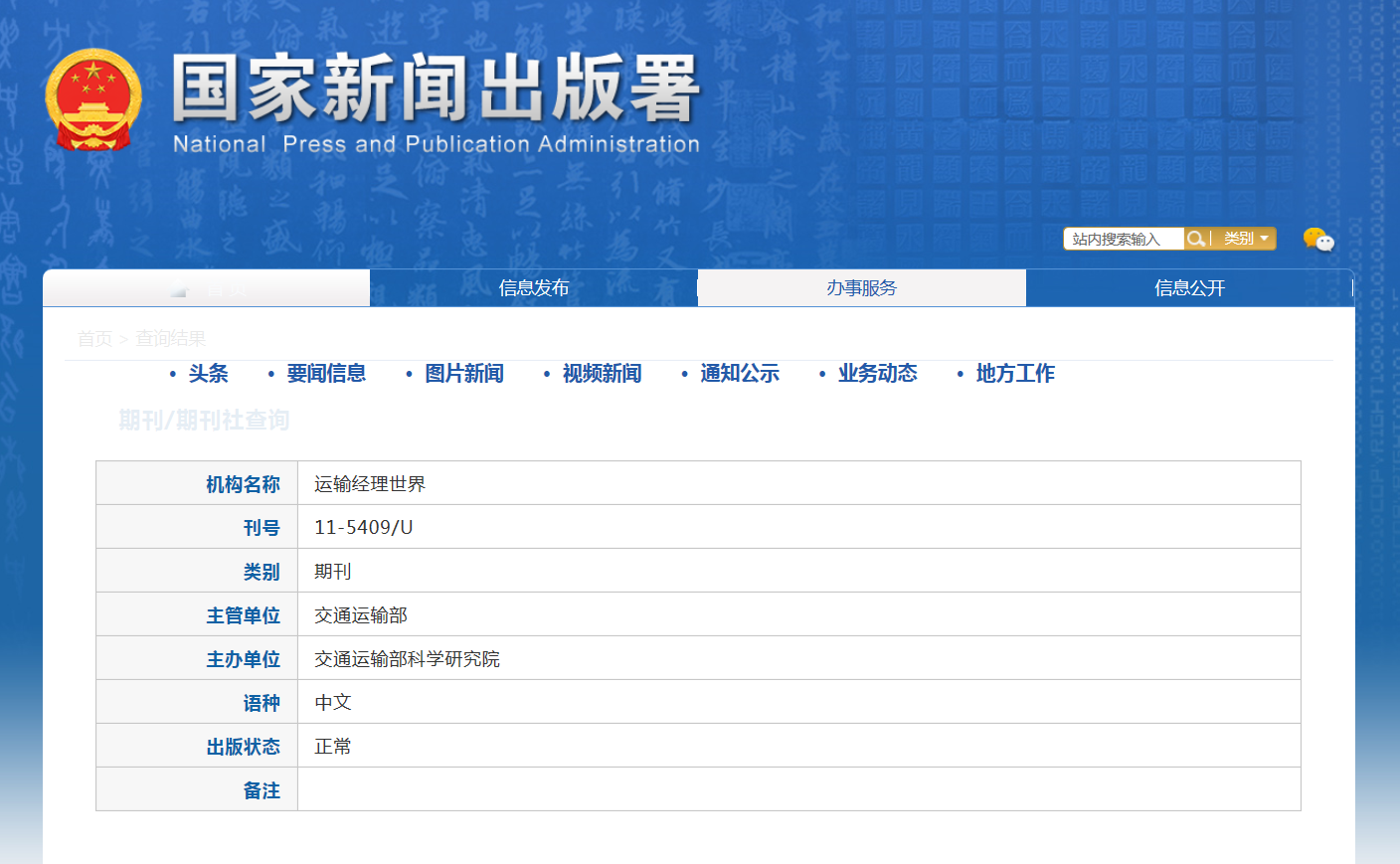
Task: Click the home icon tab
Action: [x=206, y=288]
